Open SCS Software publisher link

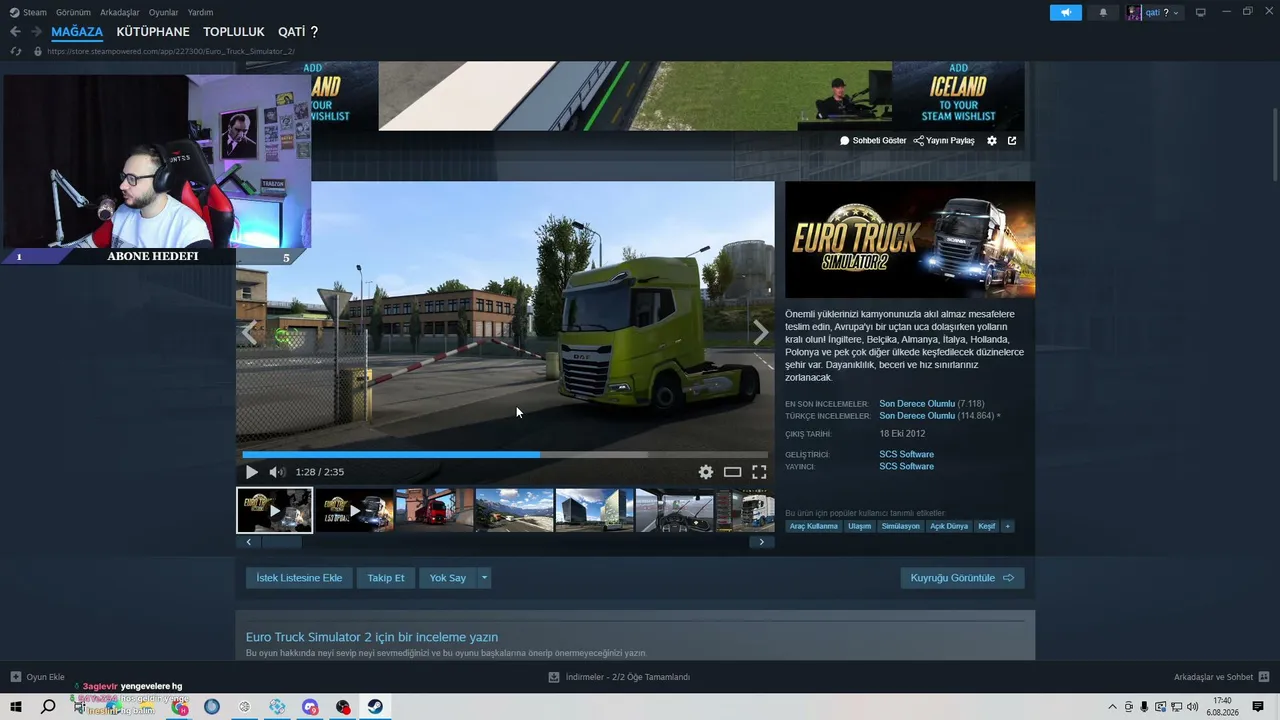[906, 466]
